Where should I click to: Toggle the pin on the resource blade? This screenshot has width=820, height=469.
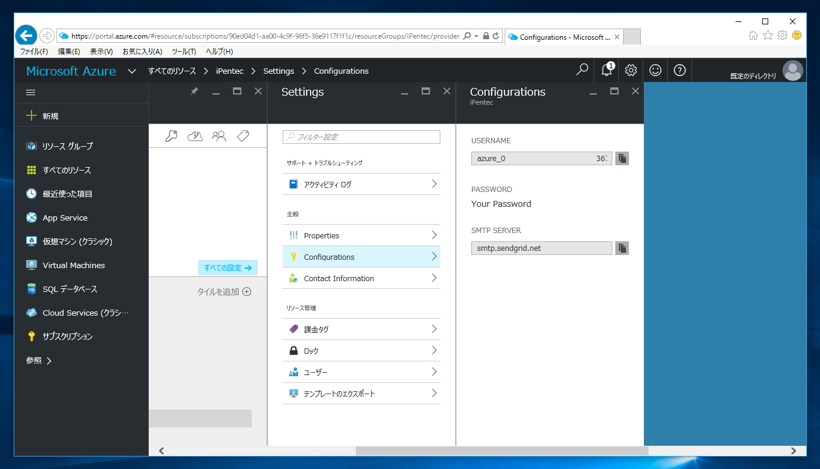coord(195,91)
